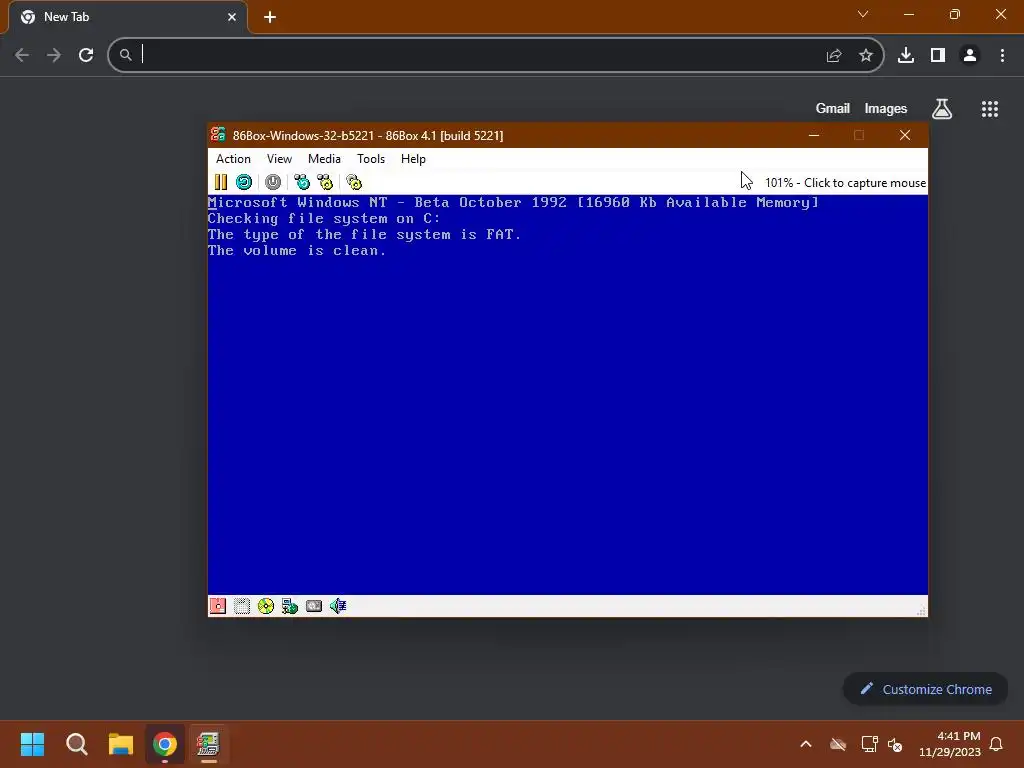The image size is (1024, 768).
Task: Open Chrome tab search chevron
Action: [863, 14]
